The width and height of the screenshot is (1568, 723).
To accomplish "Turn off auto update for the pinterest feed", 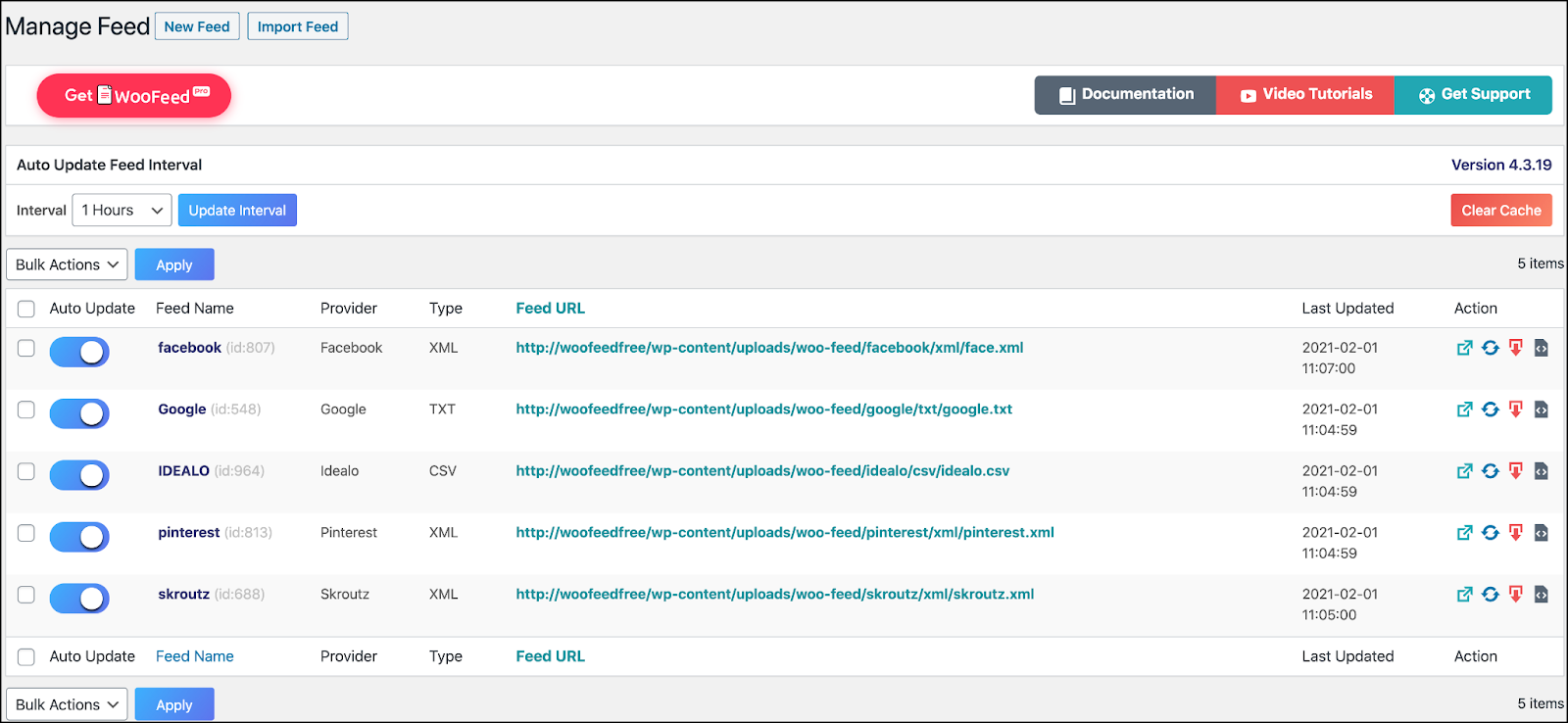I will pyautogui.click(x=79, y=537).
